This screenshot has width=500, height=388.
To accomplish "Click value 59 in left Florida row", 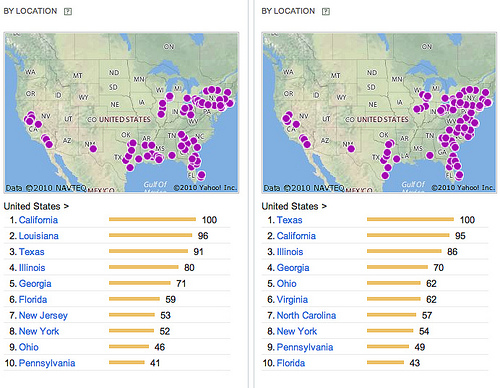I will click(171, 300).
